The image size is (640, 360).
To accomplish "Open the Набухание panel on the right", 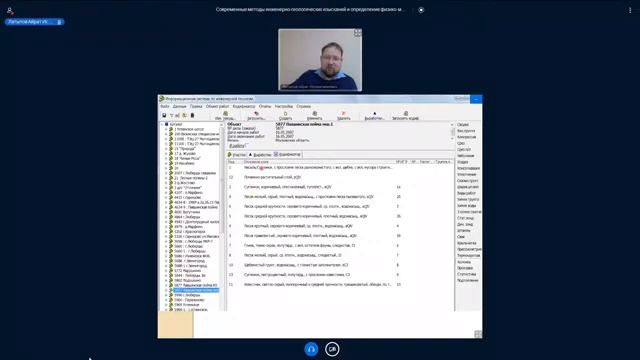I will 466,156.
